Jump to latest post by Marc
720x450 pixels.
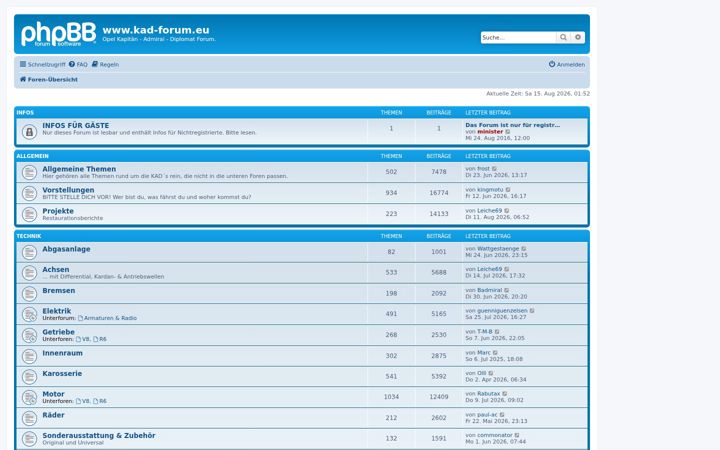coord(495,353)
